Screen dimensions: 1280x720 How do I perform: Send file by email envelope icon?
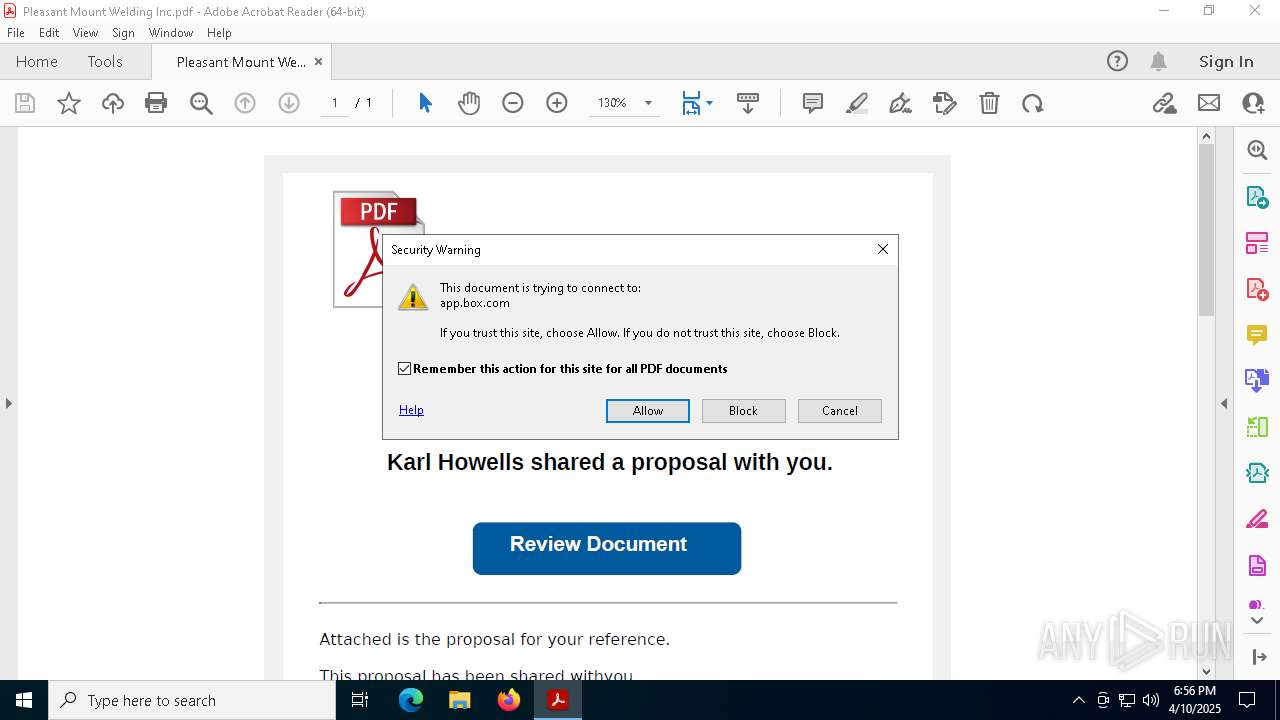coord(1209,103)
